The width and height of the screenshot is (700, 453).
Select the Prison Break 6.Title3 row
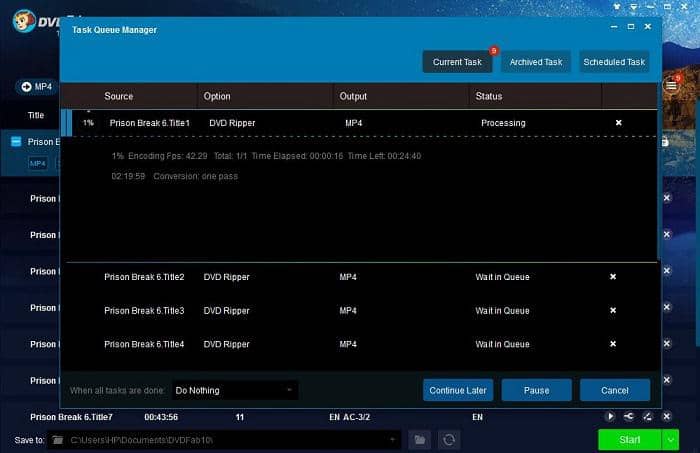[361, 310]
